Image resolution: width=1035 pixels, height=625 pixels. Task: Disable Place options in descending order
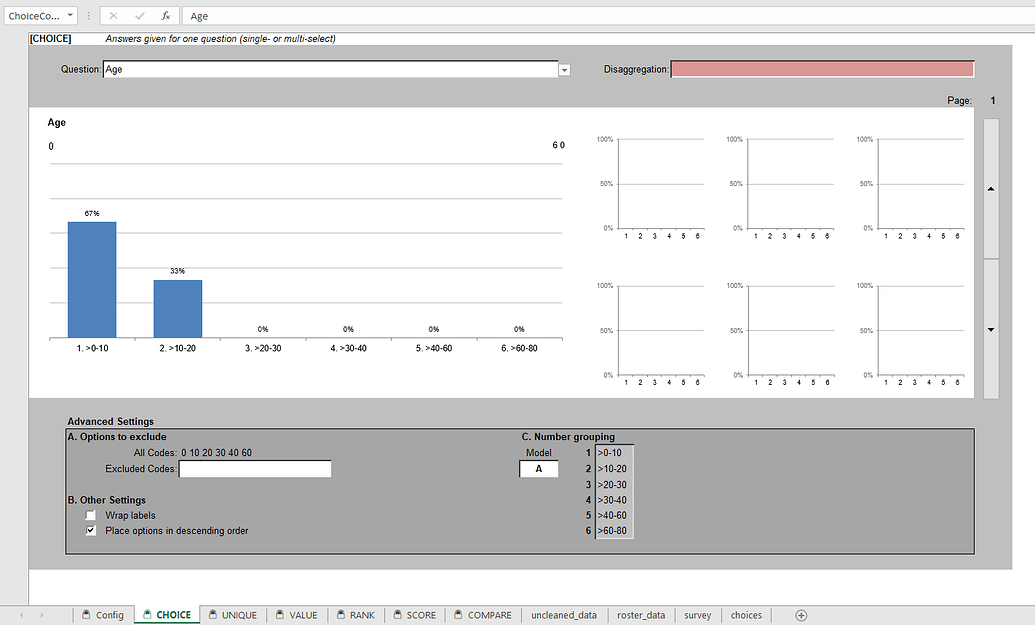[91, 530]
